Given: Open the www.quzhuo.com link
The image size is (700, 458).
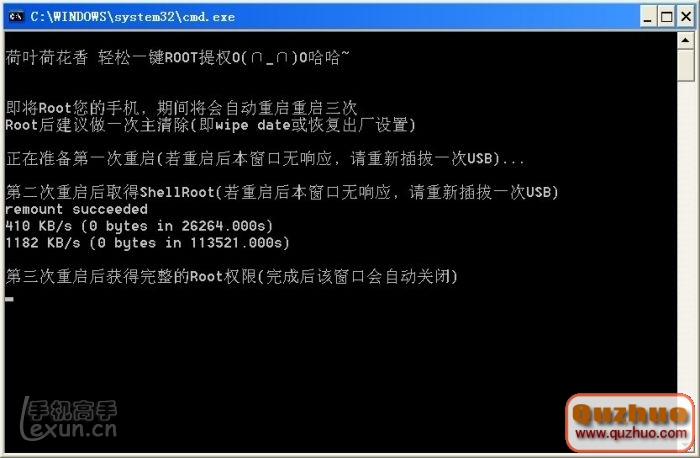Looking at the screenshot, I should [x=631, y=433].
